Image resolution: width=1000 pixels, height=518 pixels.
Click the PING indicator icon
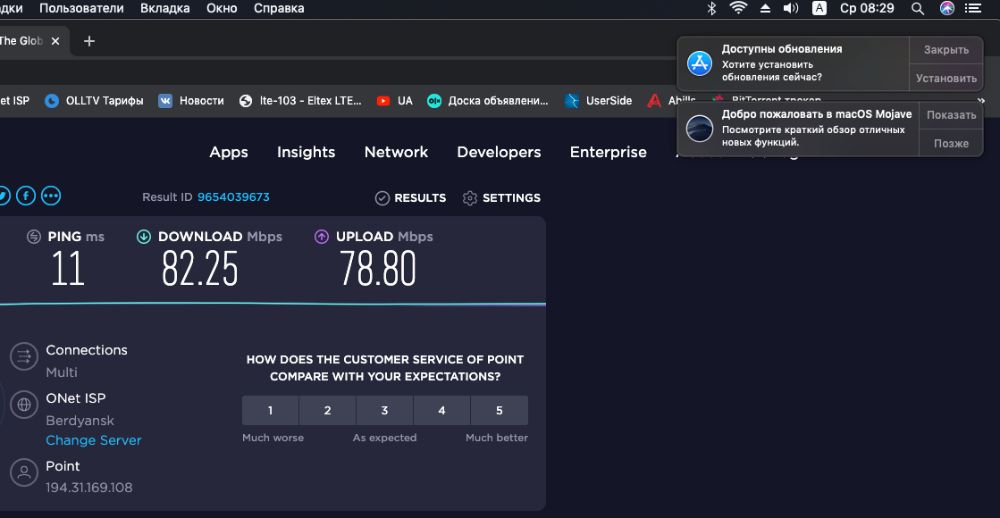(34, 237)
